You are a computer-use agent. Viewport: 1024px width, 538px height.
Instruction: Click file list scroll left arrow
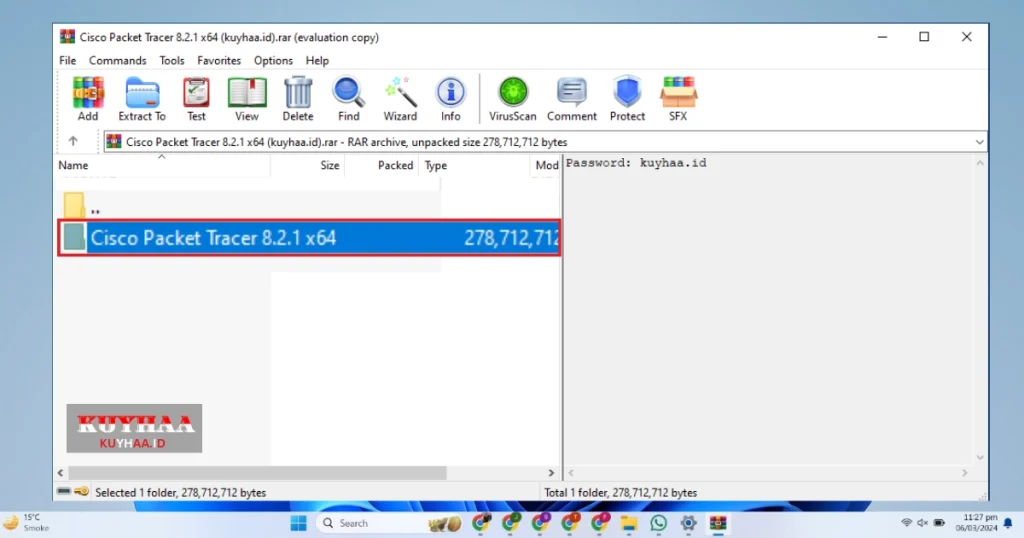pos(61,472)
